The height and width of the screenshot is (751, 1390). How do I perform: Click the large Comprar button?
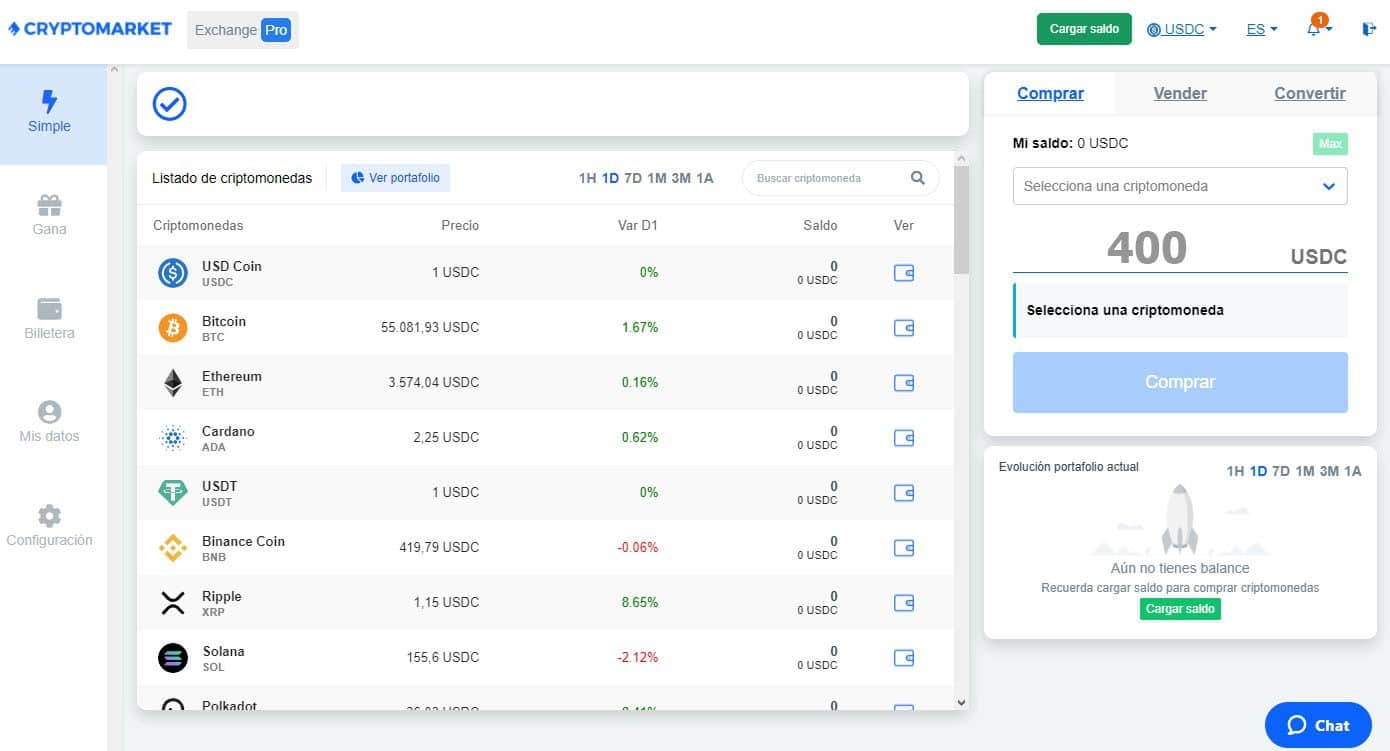click(1180, 382)
